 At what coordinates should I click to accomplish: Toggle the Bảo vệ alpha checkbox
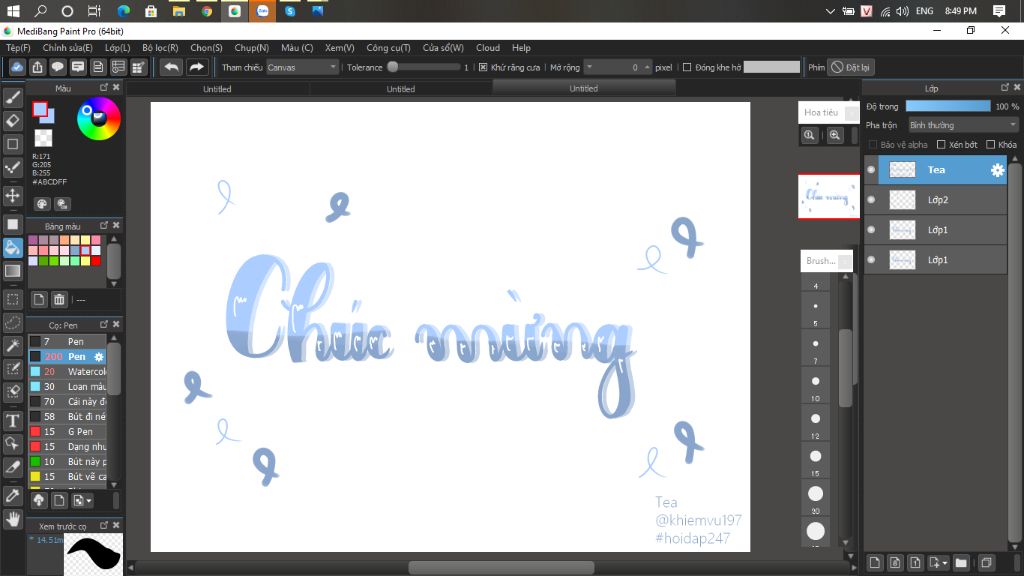pyautogui.click(x=873, y=144)
